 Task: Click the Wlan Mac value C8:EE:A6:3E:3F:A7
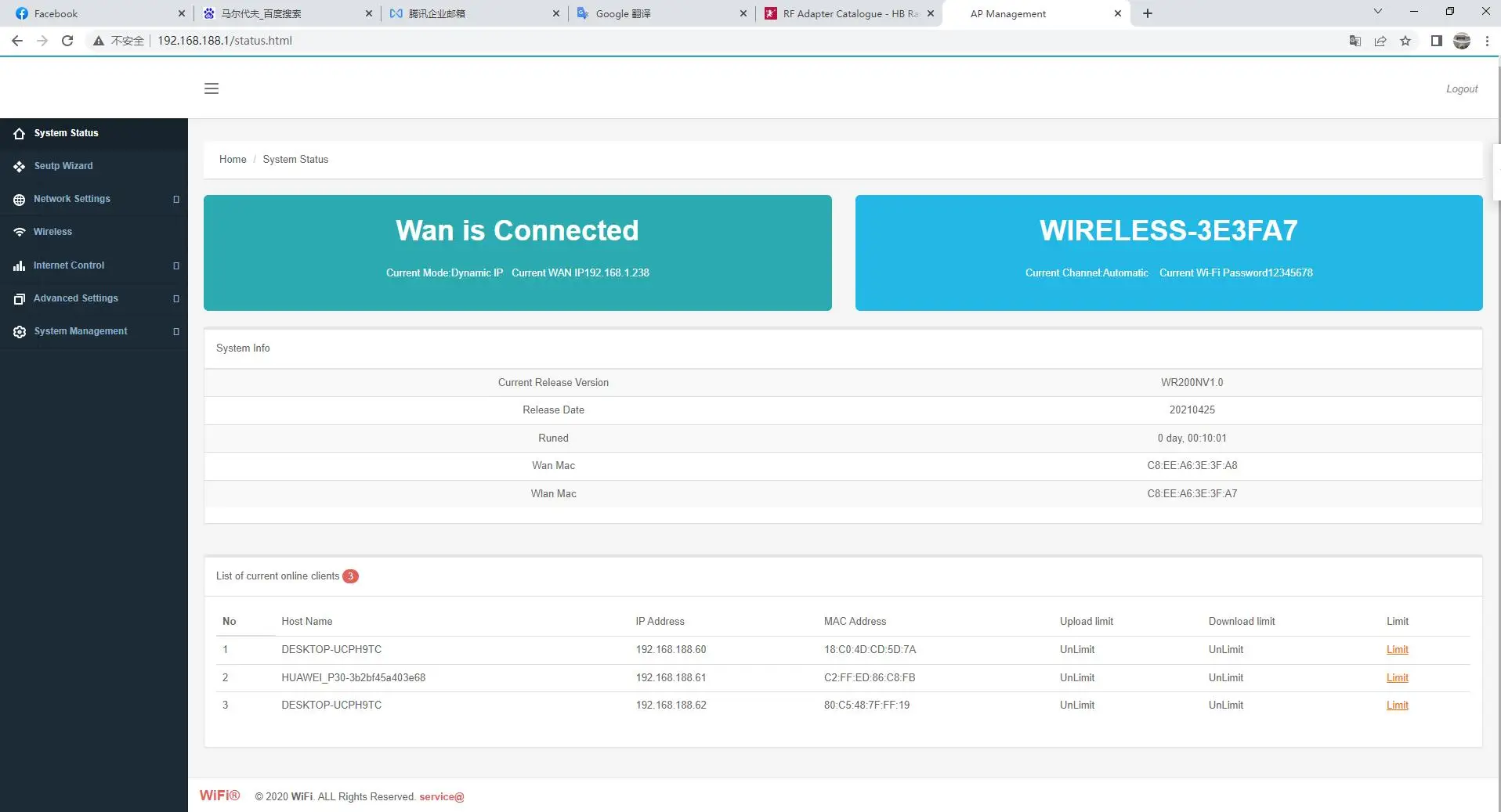point(1192,494)
